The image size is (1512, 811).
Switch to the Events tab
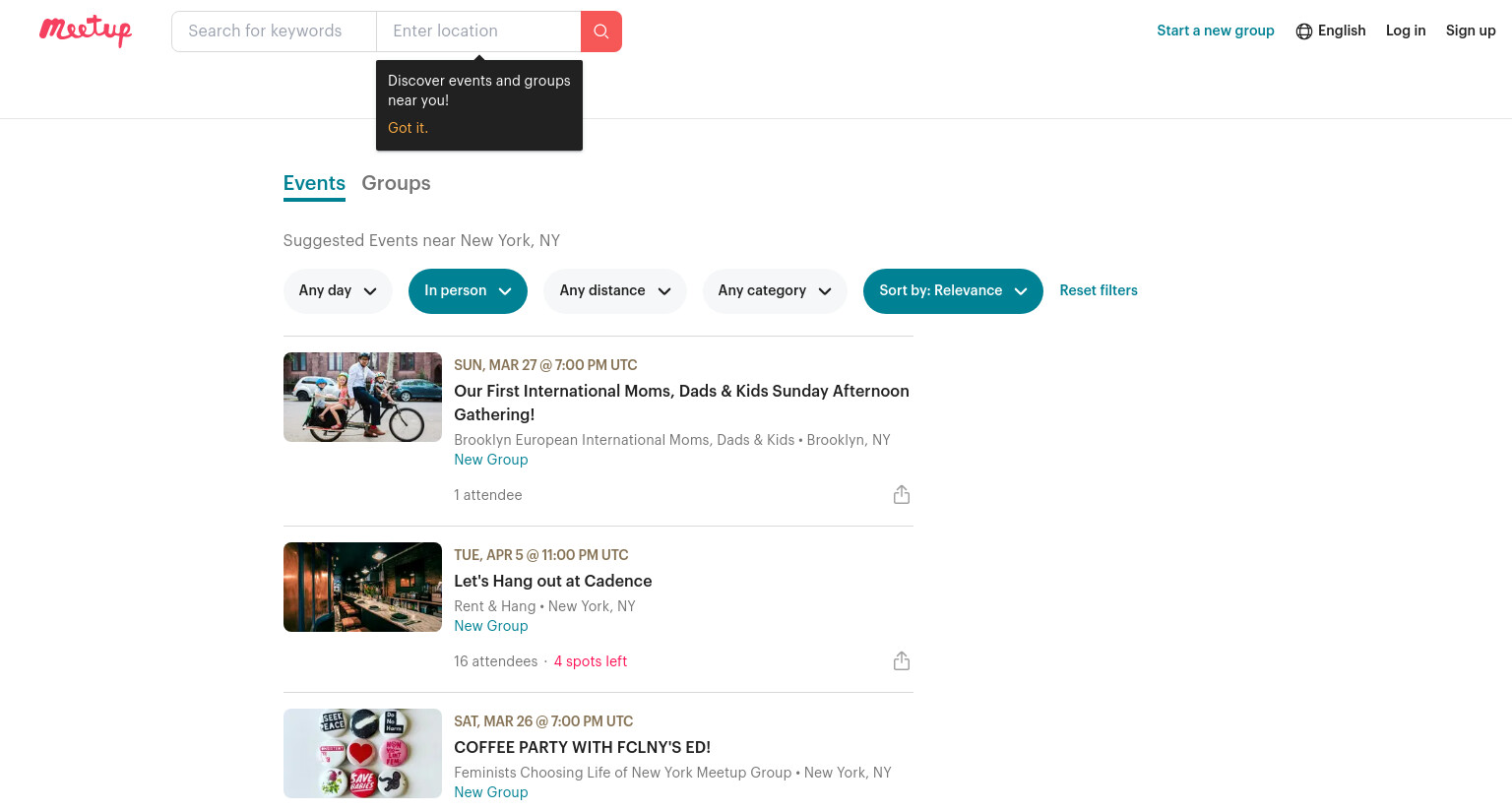pyautogui.click(x=314, y=183)
